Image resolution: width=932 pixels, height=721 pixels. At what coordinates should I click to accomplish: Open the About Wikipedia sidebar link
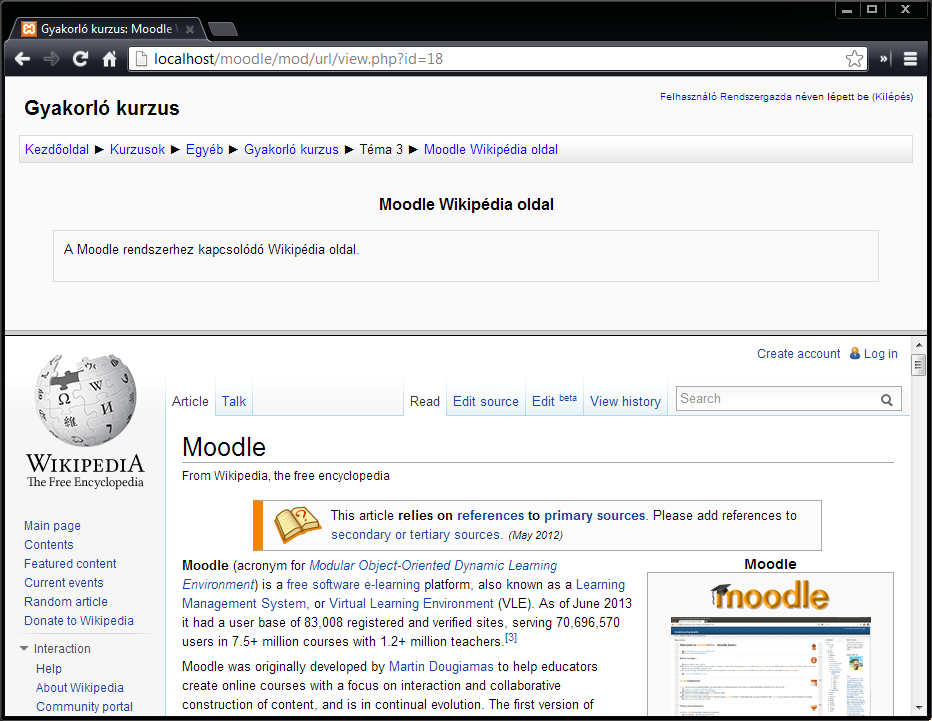click(80, 688)
